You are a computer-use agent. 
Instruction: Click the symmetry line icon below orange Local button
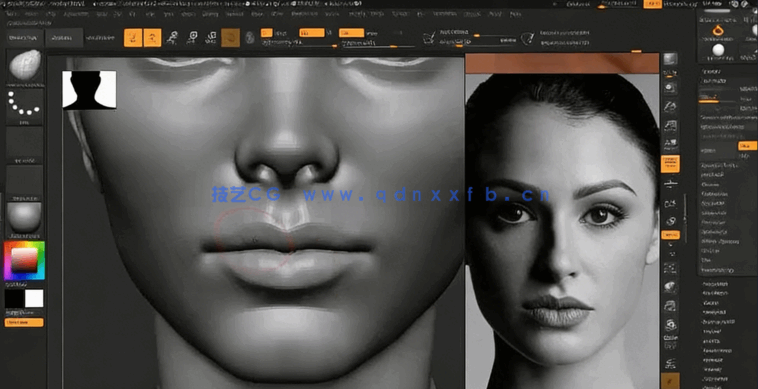click(x=670, y=184)
